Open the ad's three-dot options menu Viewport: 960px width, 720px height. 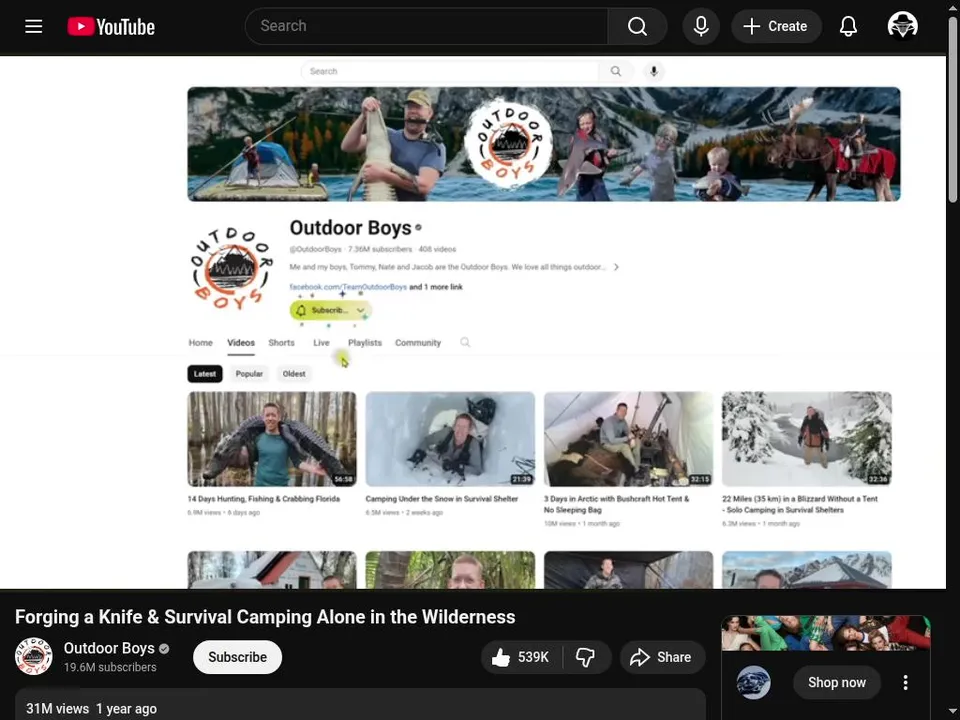coord(906,683)
